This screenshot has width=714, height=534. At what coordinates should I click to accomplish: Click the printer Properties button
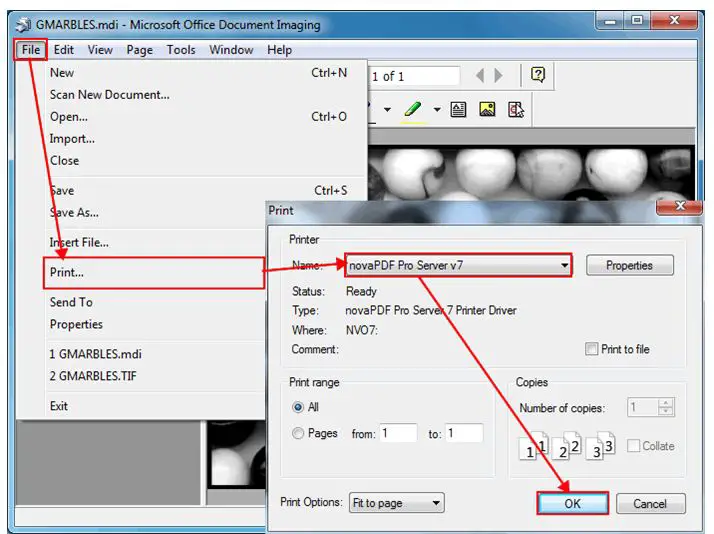point(629,265)
